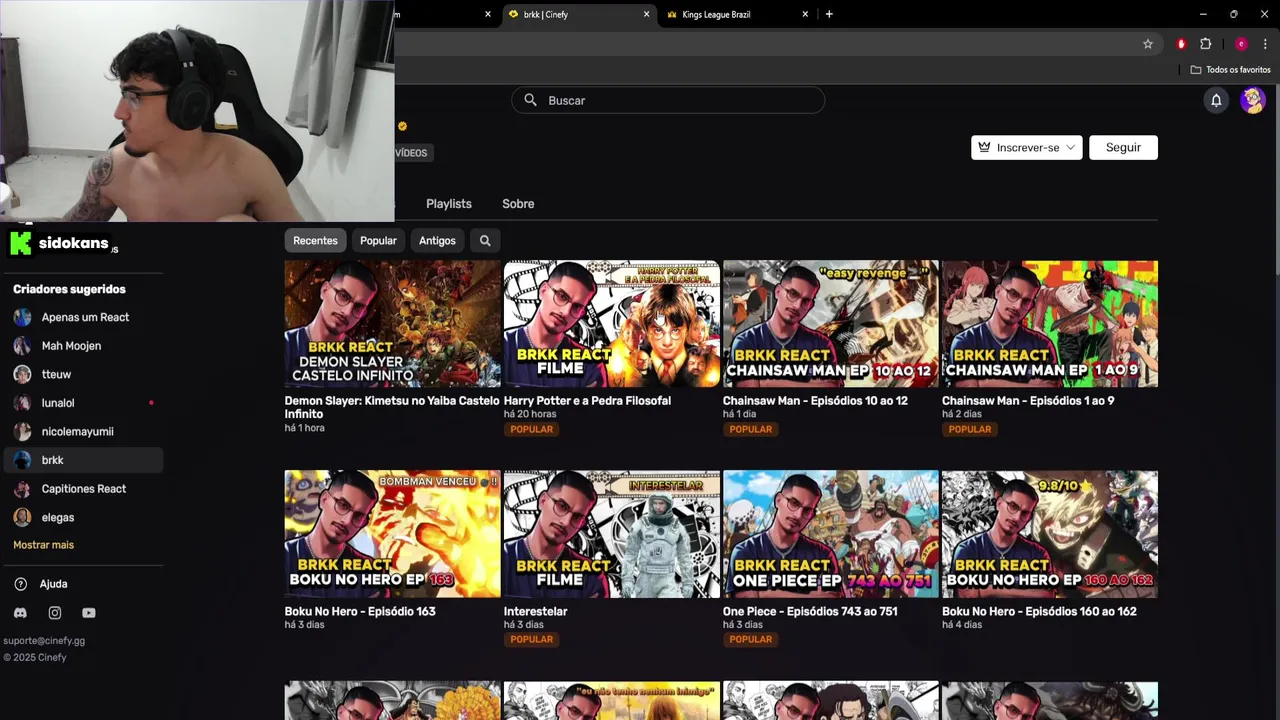Screen dimensions: 1280x720
Task: Click the POPULAR badge under Harry Potter
Action: (531, 429)
